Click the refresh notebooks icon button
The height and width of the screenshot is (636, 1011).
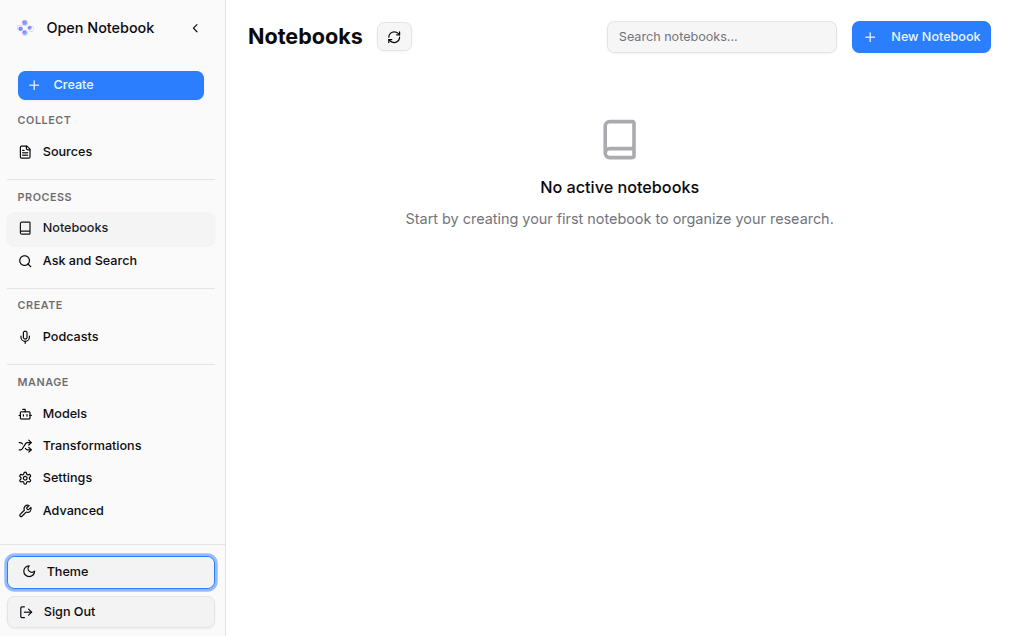click(394, 37)
